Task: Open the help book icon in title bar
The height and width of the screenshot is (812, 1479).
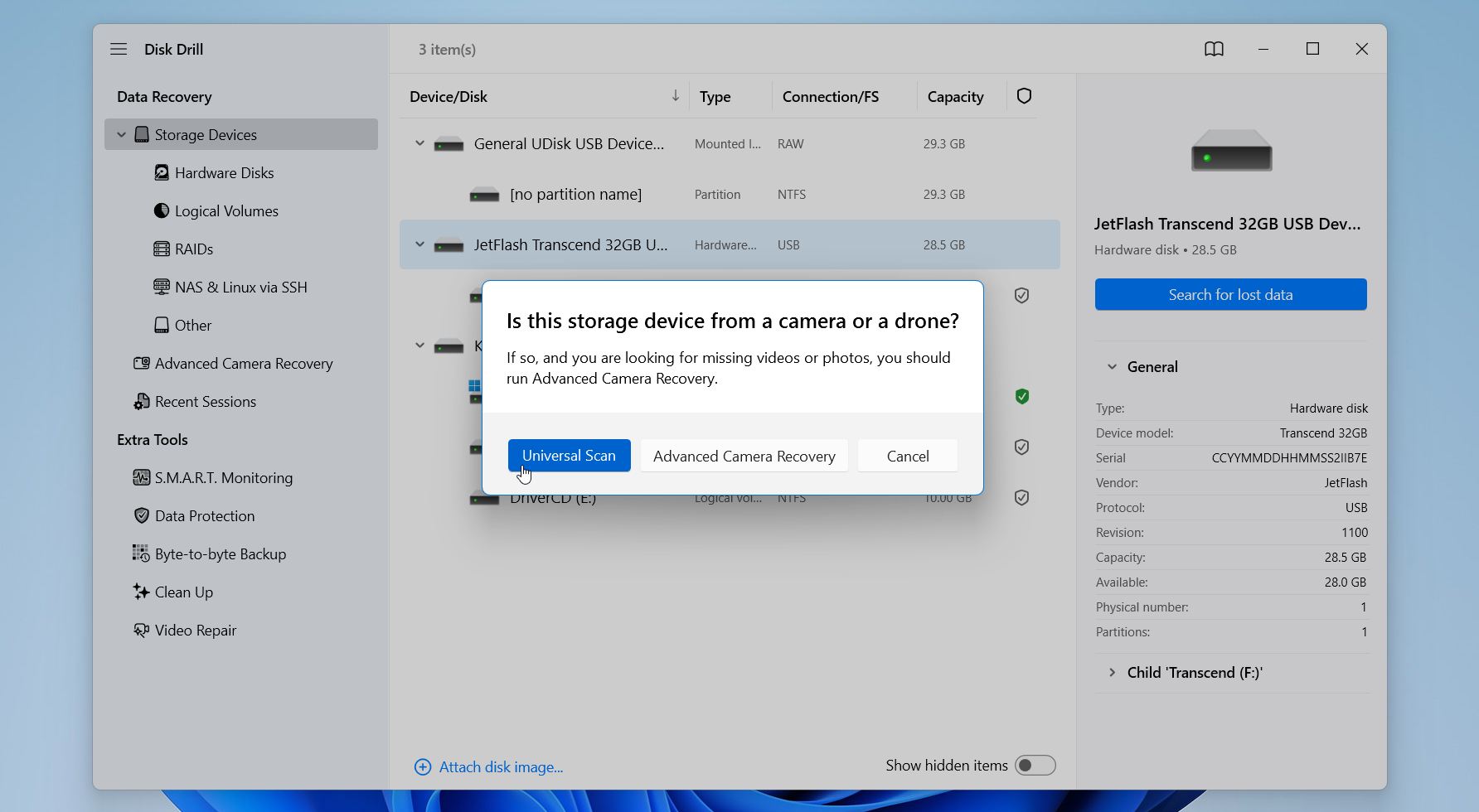Action: point(1214,49)
